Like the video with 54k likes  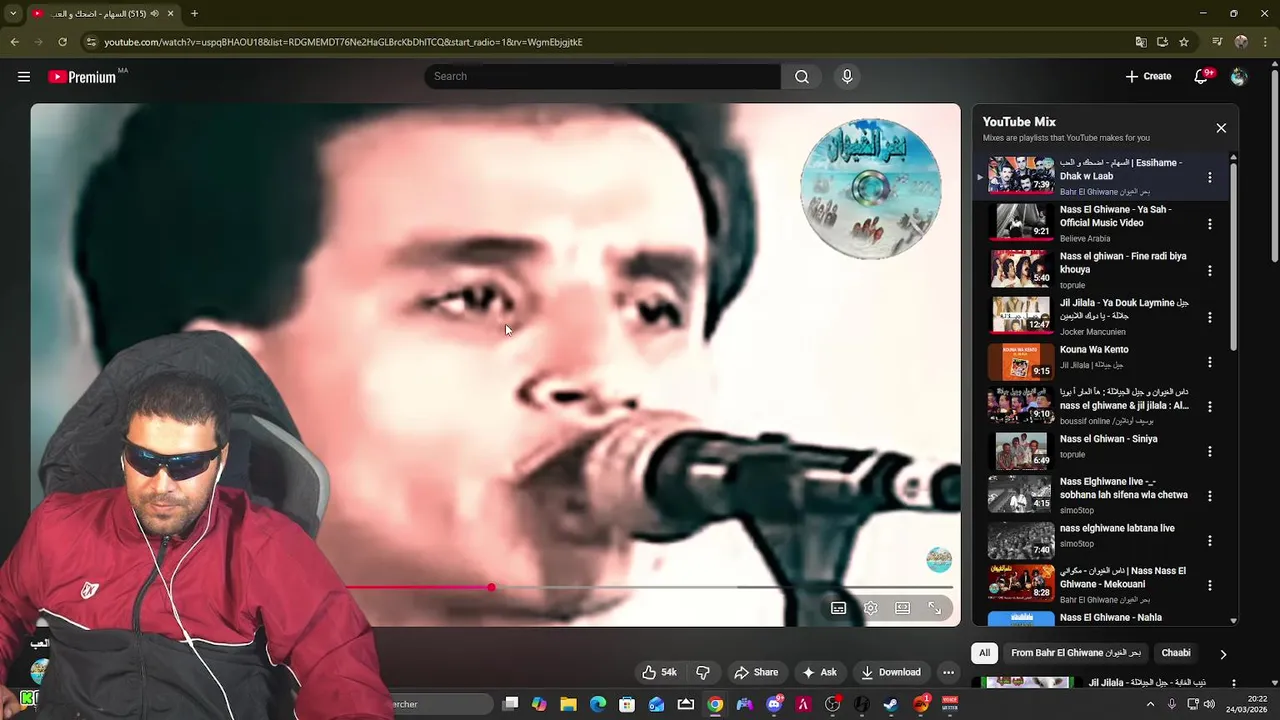[x=659, y=672]
